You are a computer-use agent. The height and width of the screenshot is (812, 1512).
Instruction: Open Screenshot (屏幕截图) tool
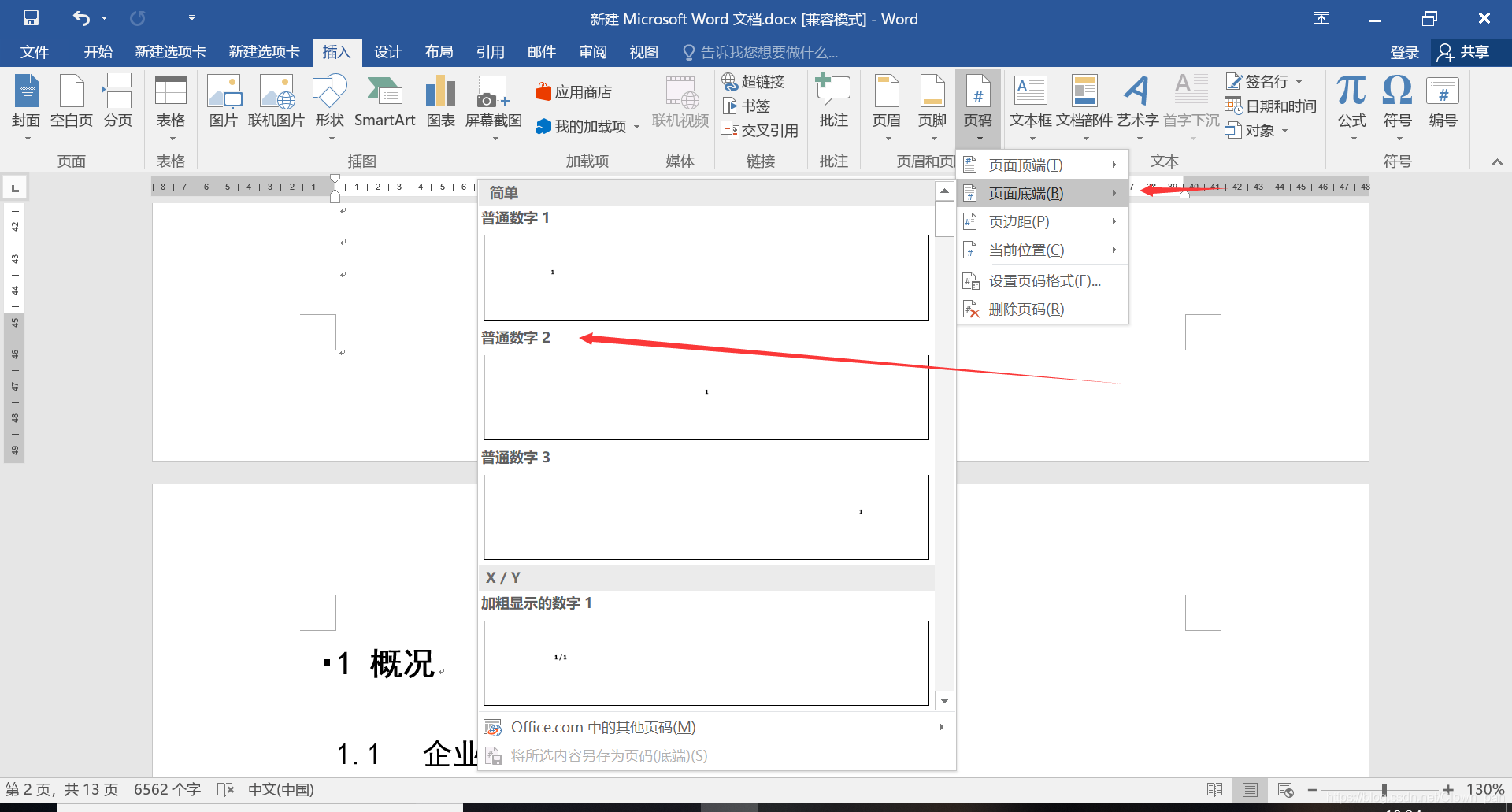[494, 108]
